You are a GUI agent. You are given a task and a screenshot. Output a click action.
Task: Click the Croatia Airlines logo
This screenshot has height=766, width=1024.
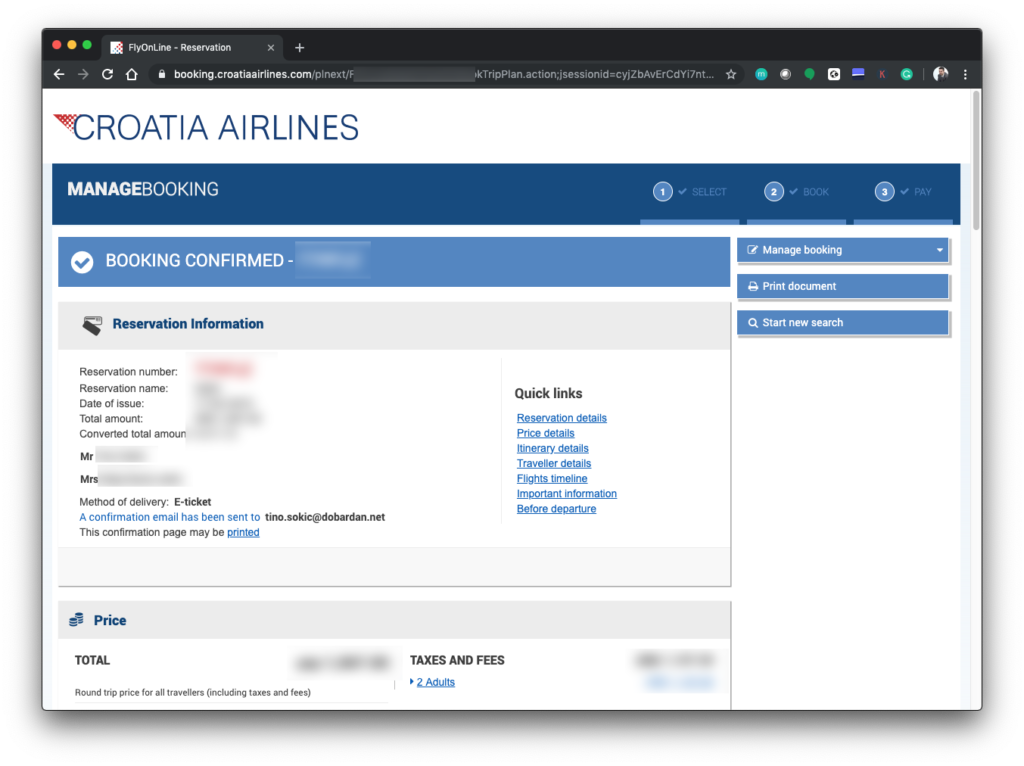[206, 127]
